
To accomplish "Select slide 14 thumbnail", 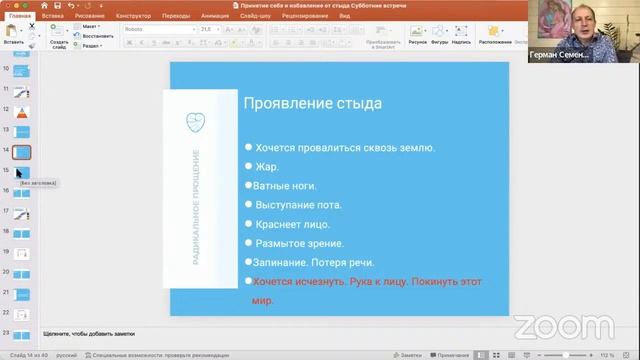I will 22,153.
